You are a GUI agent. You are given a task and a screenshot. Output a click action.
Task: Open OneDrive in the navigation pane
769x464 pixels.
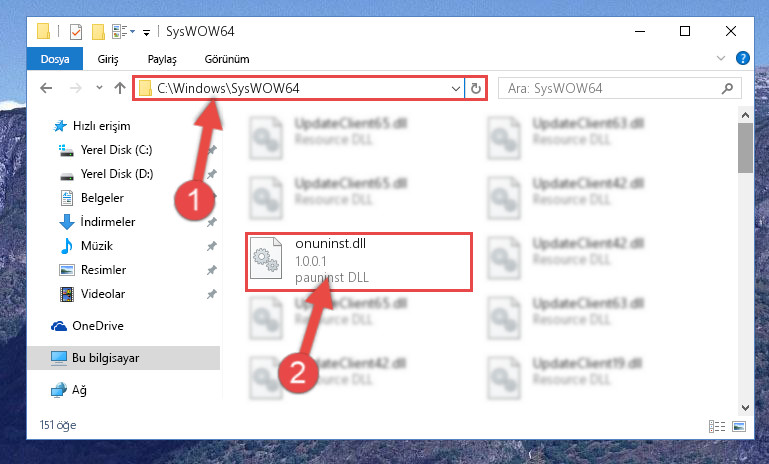[x=98, y=326]
